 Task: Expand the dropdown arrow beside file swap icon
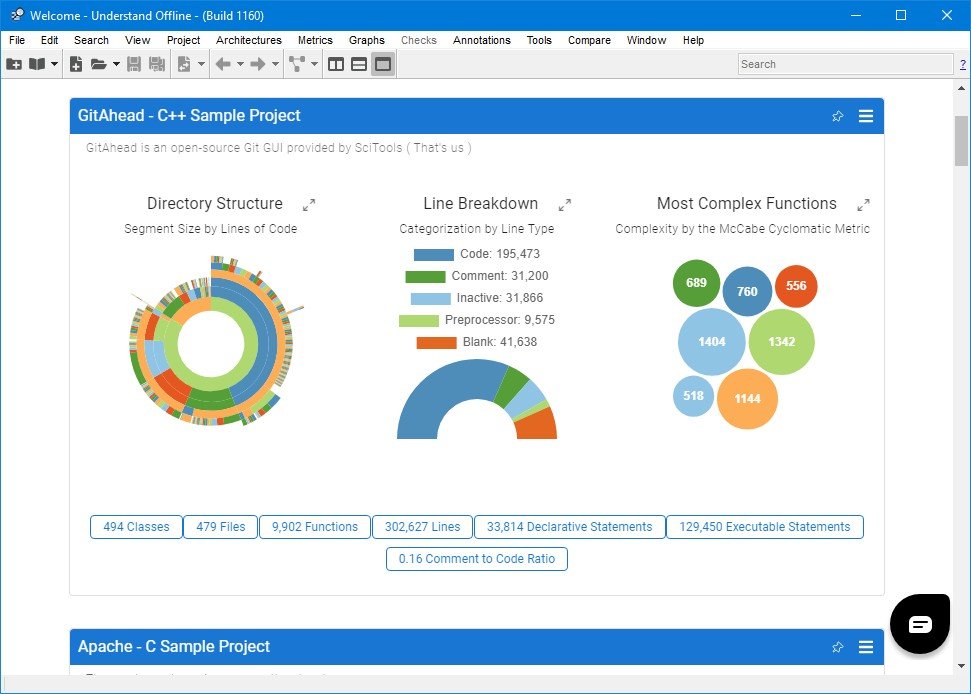tap(201, 64)
